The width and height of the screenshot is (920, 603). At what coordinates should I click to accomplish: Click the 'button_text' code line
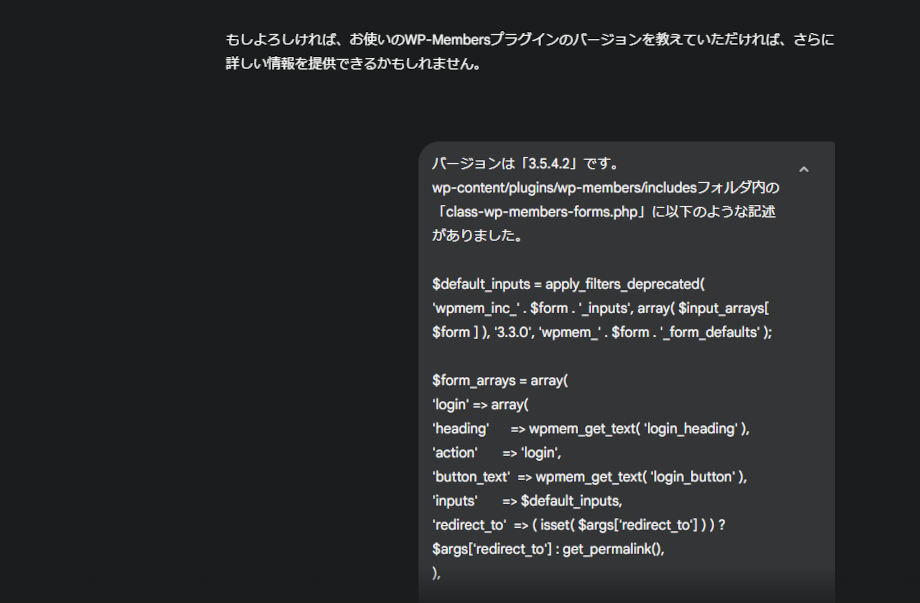click(589, 477)
